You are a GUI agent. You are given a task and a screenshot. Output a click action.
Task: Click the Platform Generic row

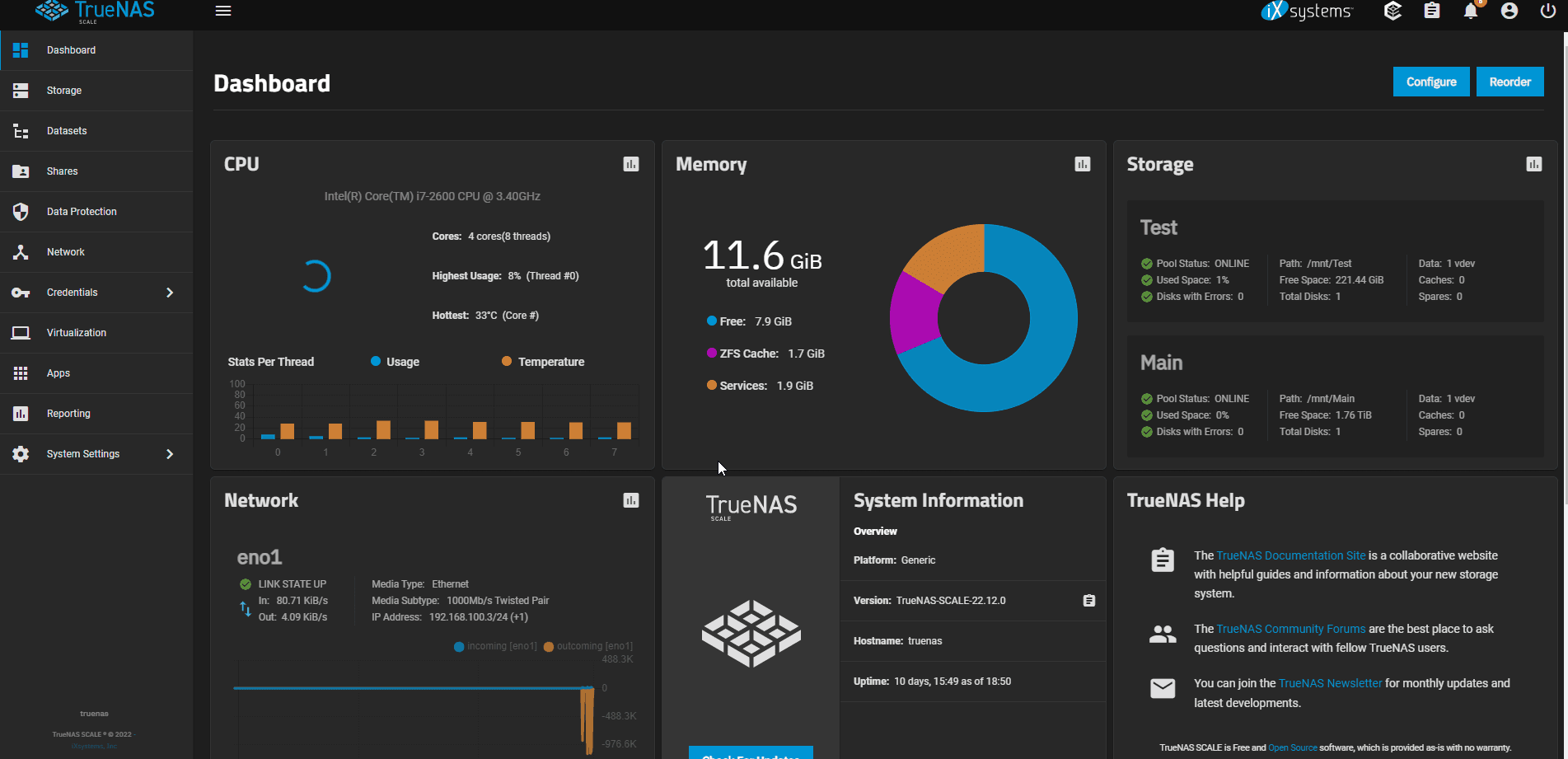click(x=973, y=560)
